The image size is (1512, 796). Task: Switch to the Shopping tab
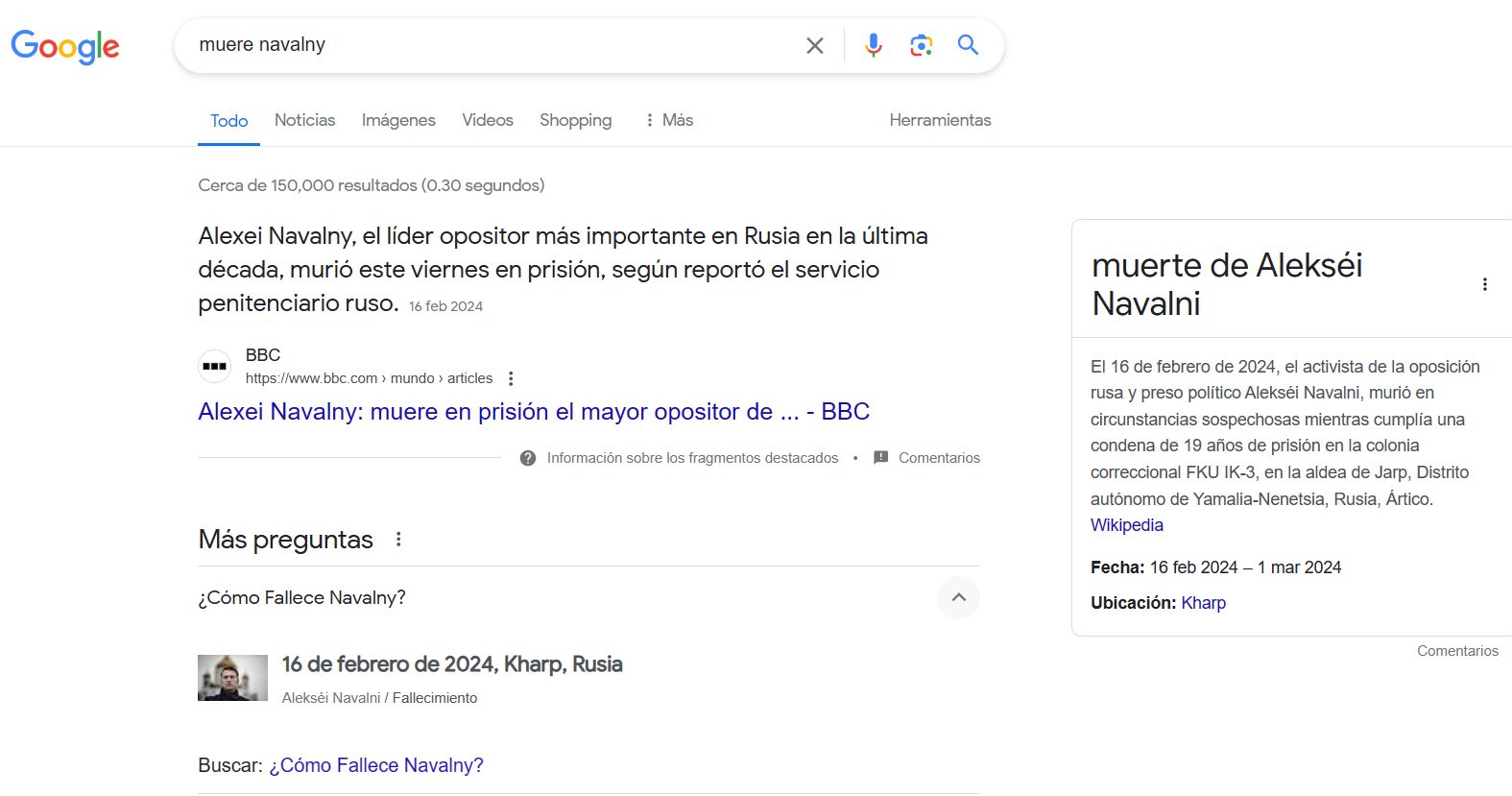pos(575,120)
